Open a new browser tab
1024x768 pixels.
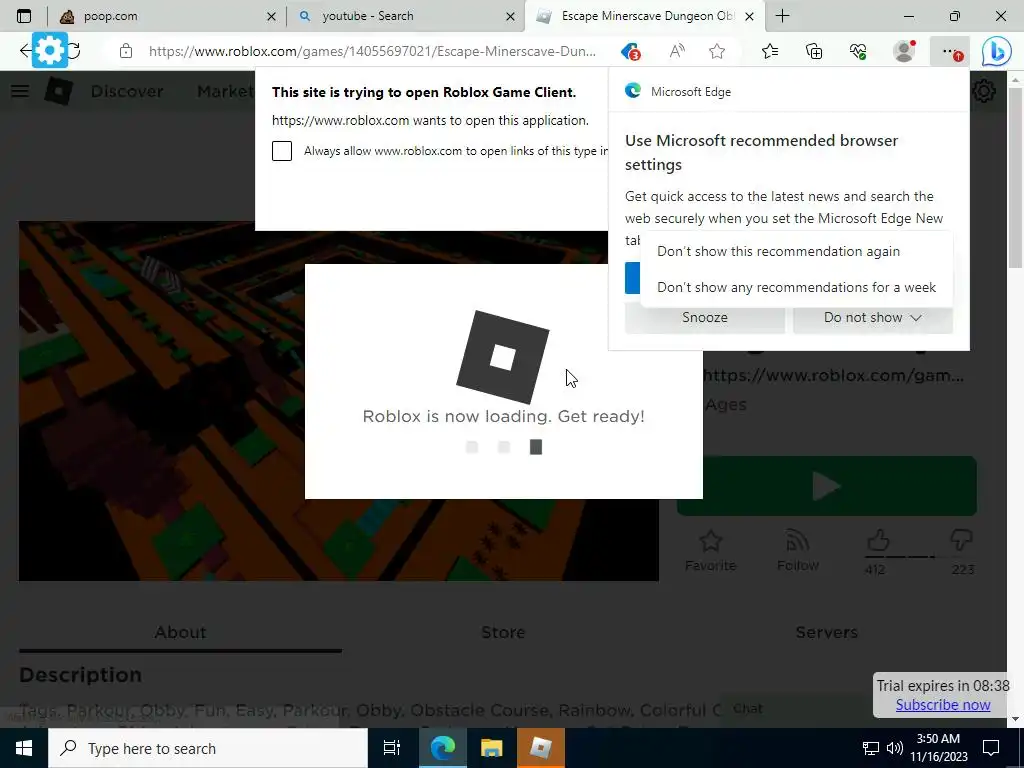(782, 16)
